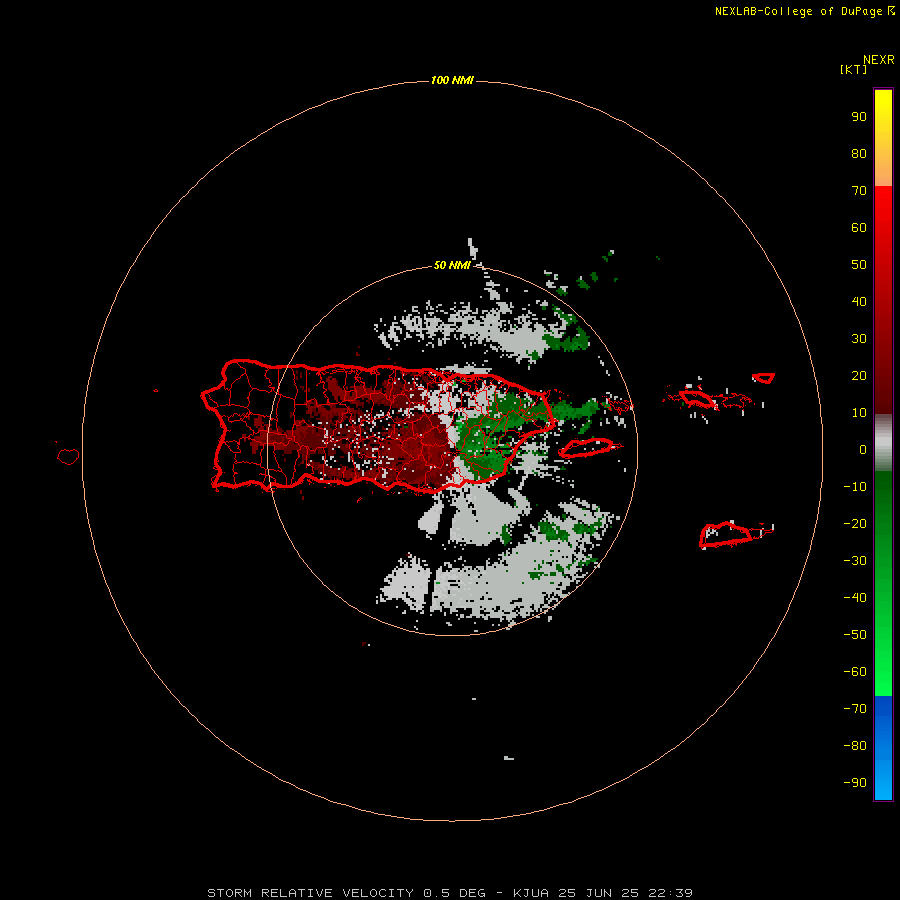
Task: Click the 100 NMI range ring label
Action: 452,80
